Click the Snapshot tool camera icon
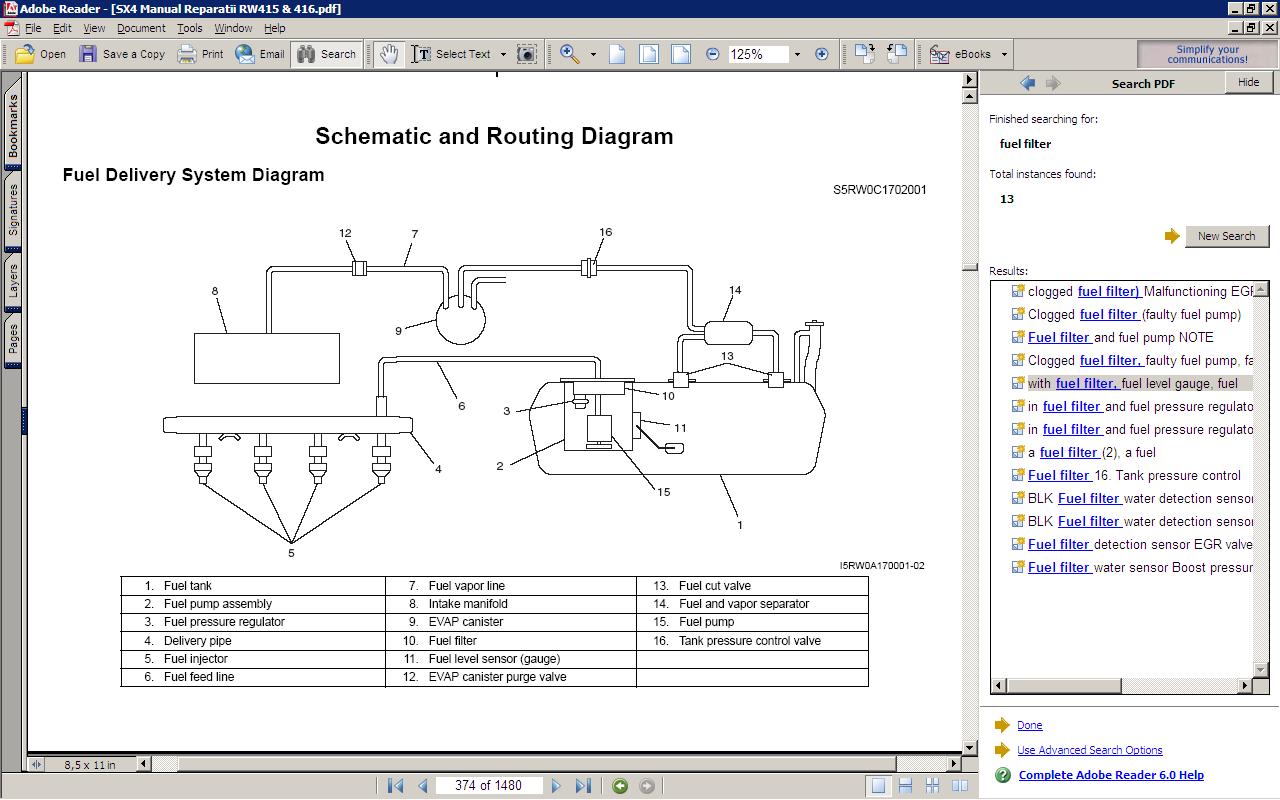The width and height of the screenshot is (1280, 800). (527, 54)
